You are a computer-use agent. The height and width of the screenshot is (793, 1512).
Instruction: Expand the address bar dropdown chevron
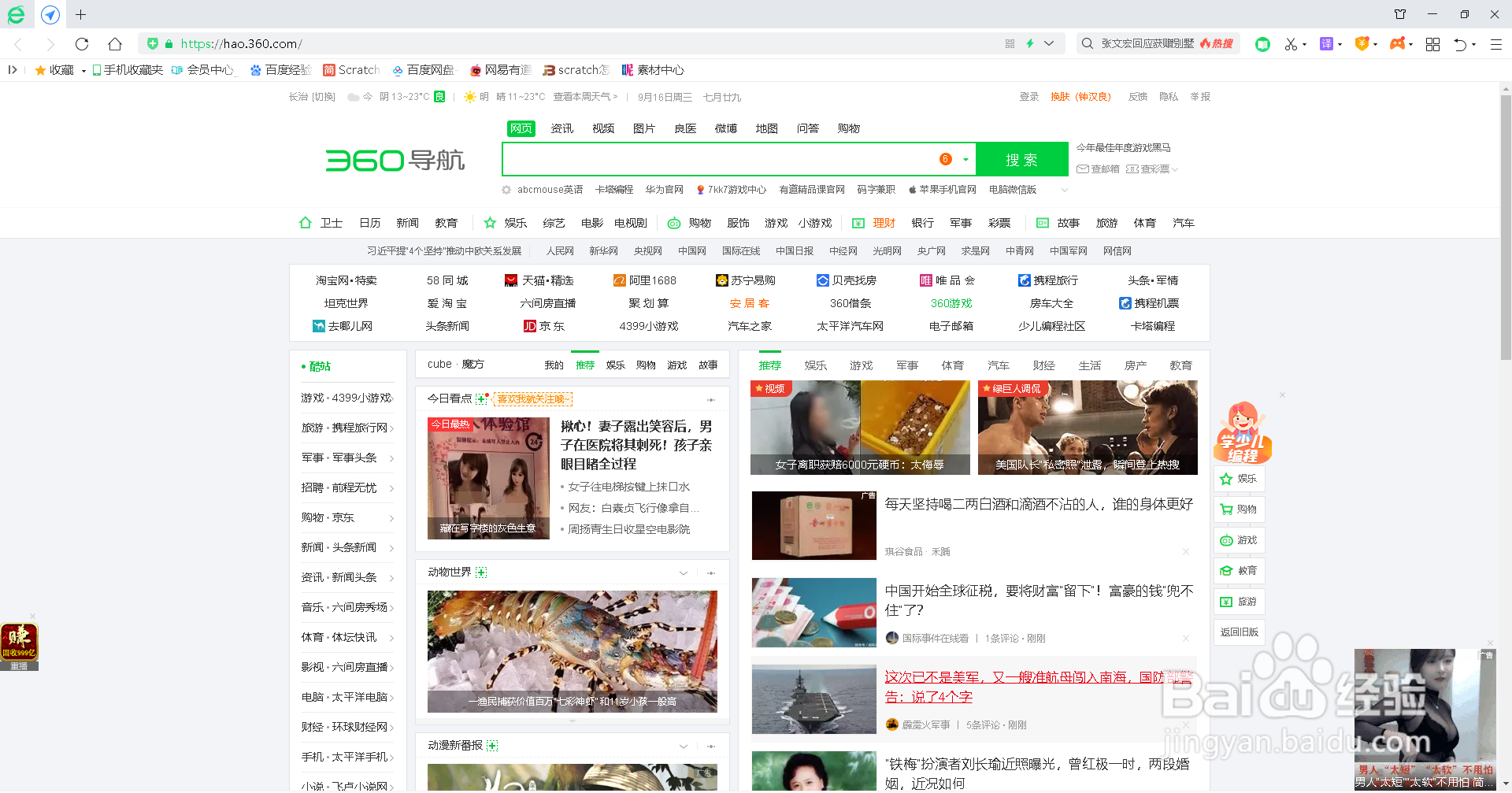tap(1049, 44)
